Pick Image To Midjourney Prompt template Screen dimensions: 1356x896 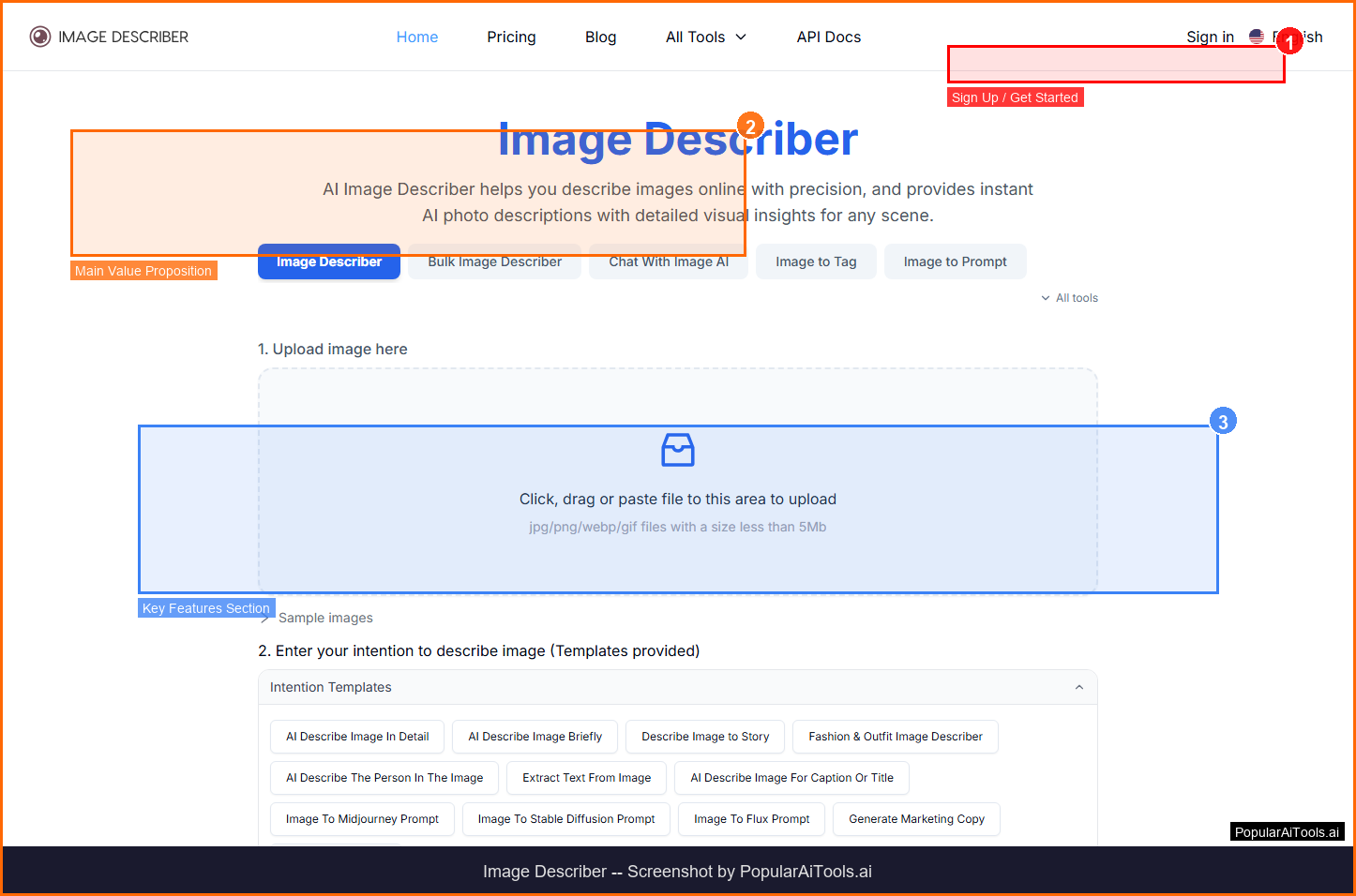[x=362, y=819]
